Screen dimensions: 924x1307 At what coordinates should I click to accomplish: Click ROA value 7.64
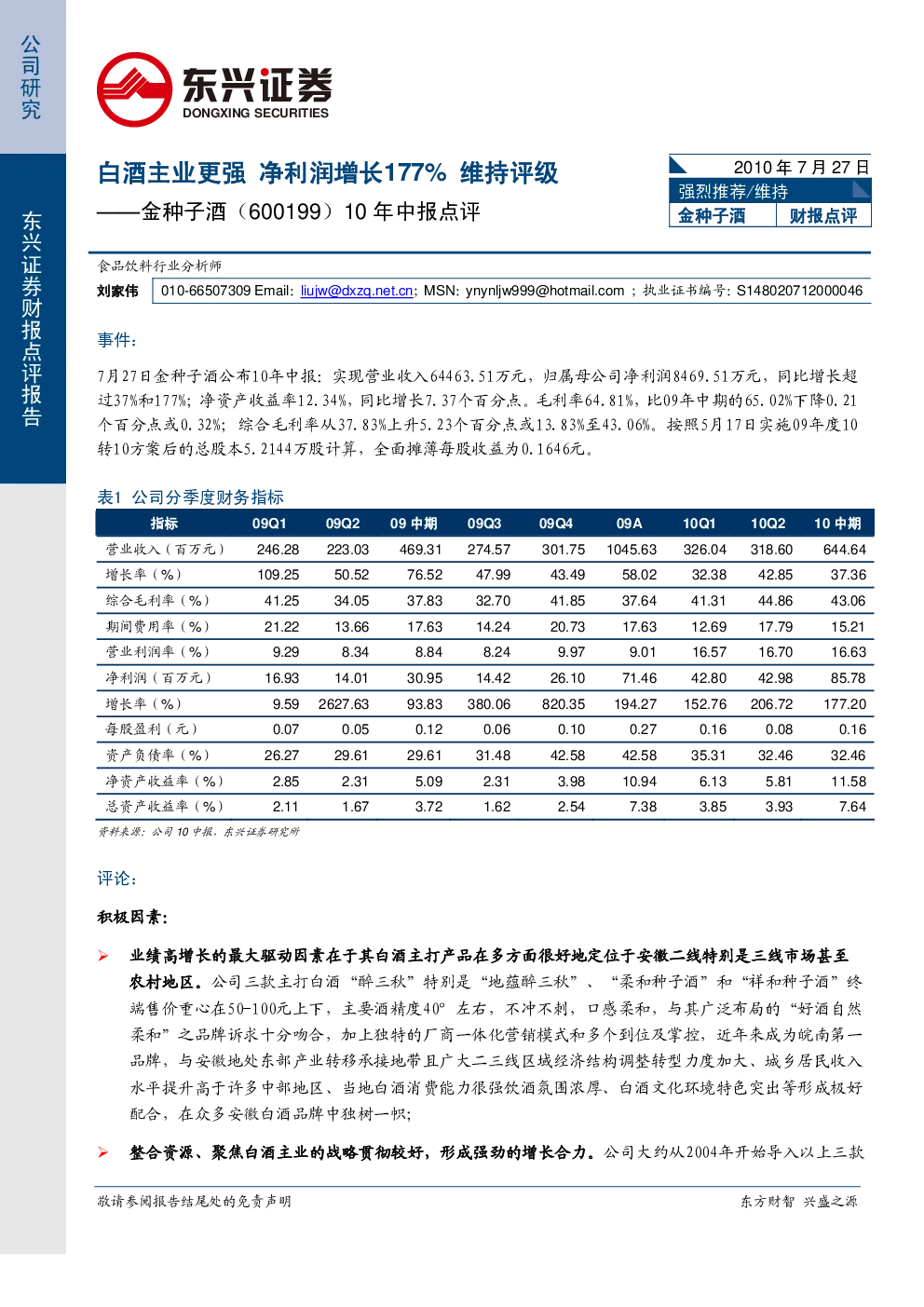click(852, 807)
